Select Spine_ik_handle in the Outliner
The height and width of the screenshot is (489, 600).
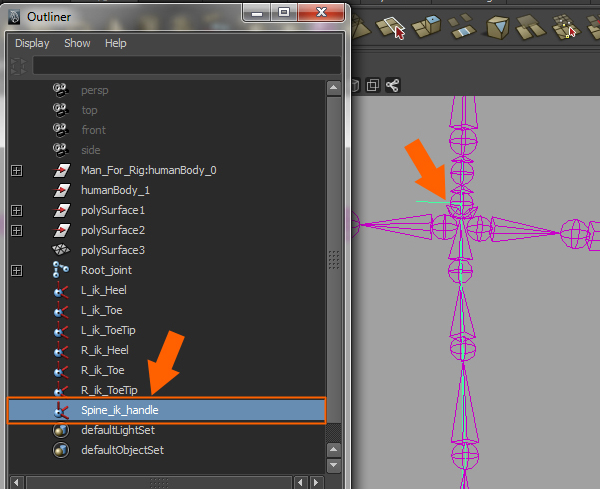tap(119, 410)
